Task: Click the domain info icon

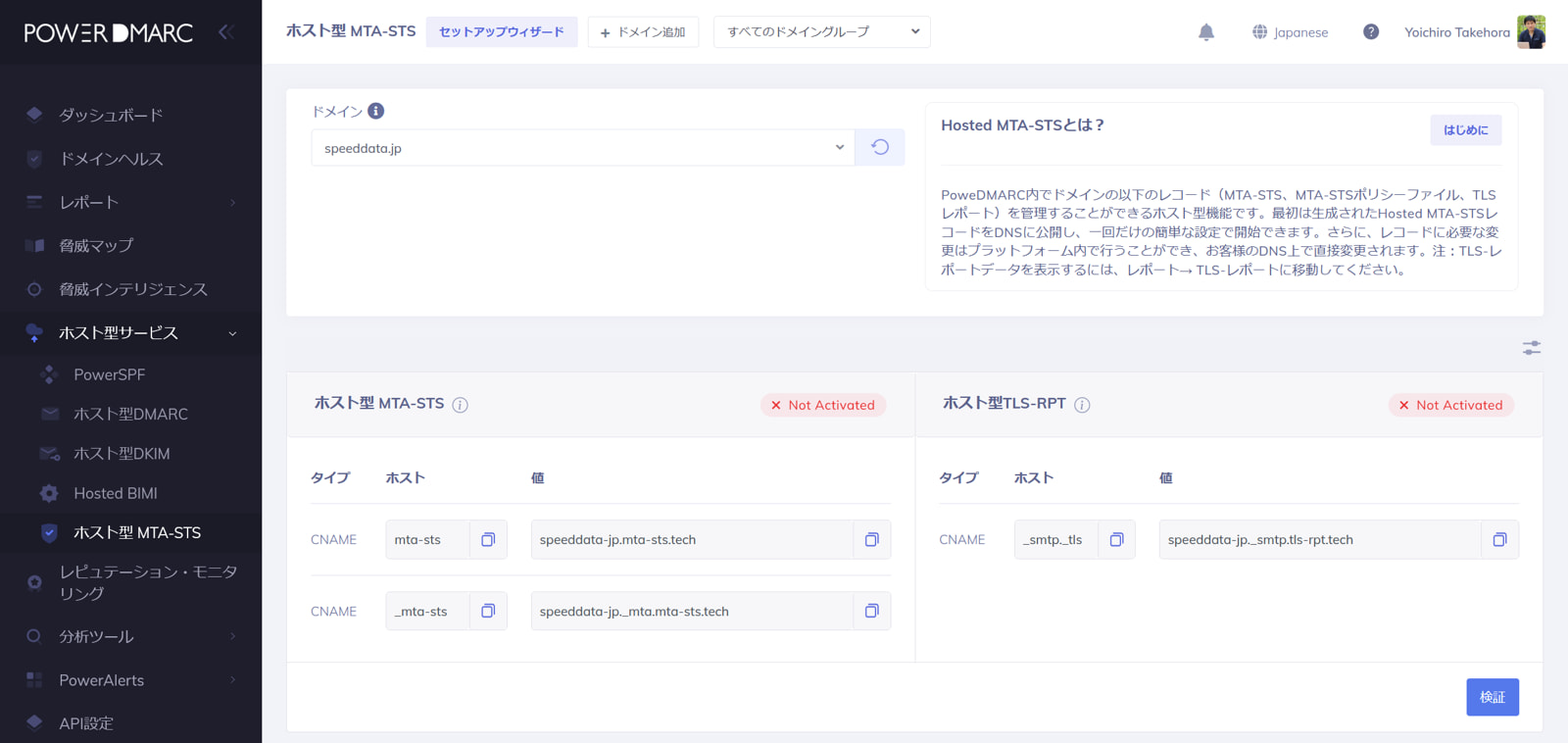Action: point(376,111)
